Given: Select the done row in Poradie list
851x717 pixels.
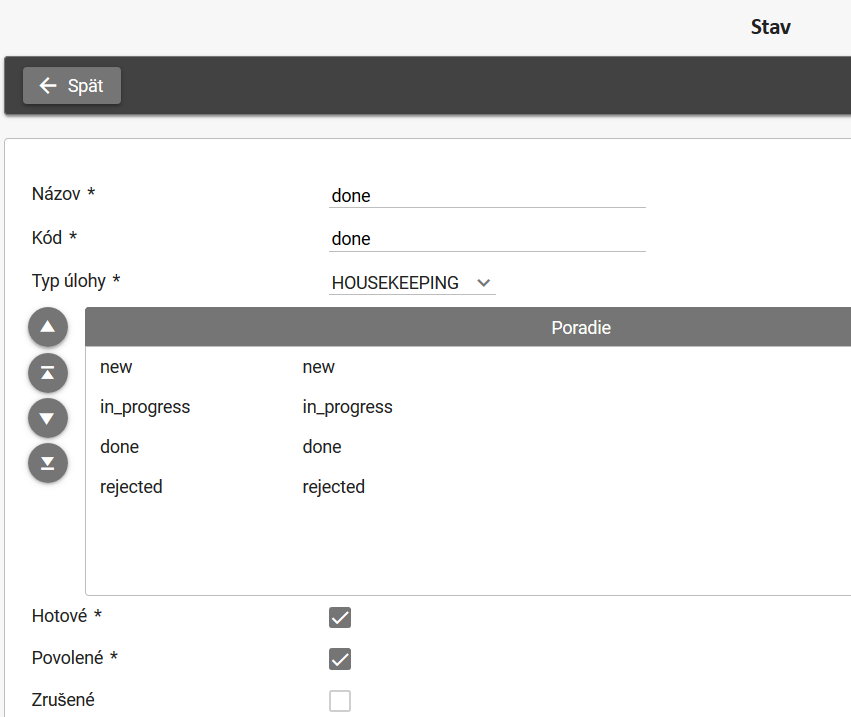Looking at the screenshot, I should click(120, 447).
